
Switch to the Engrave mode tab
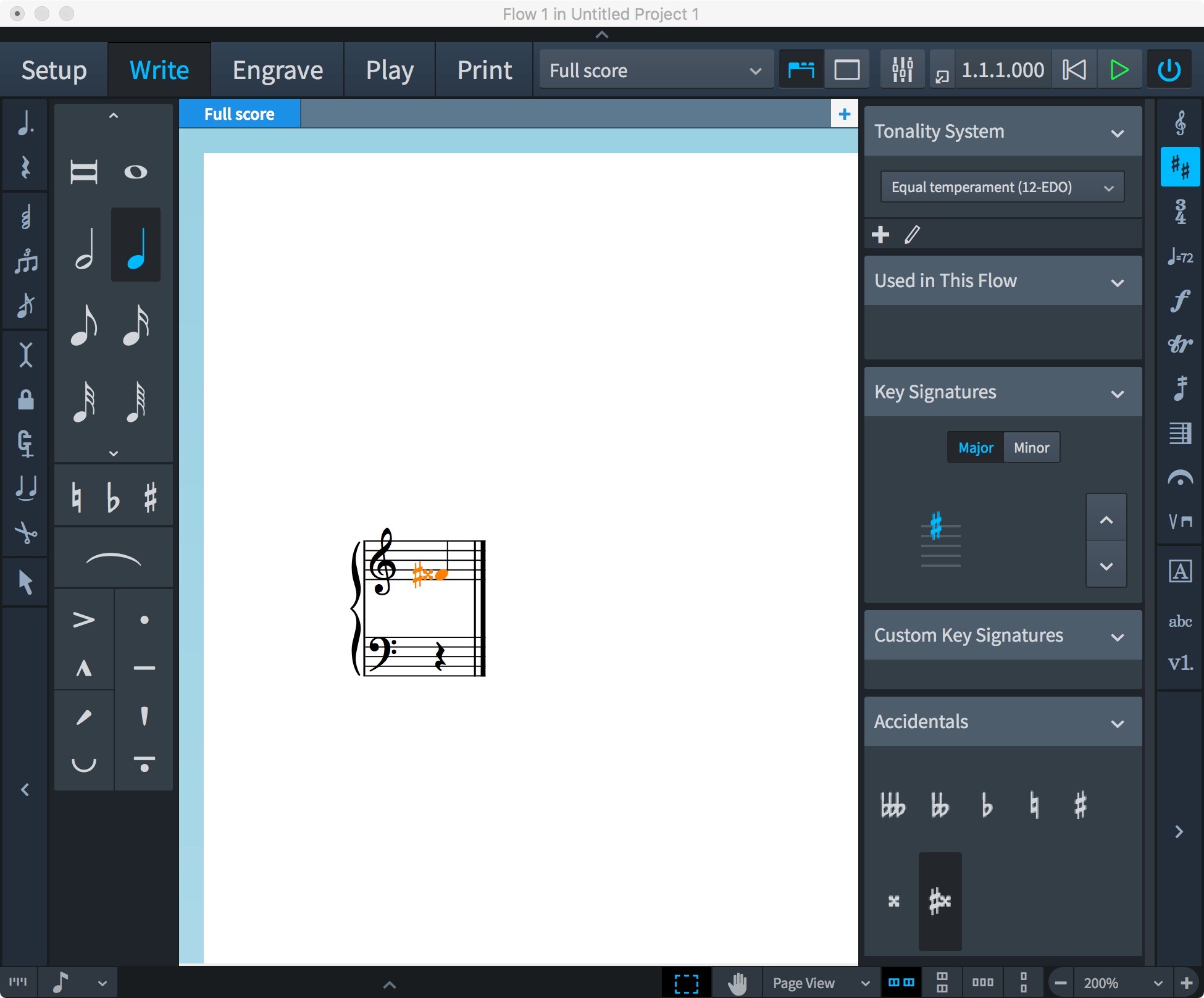click(277, 69)
